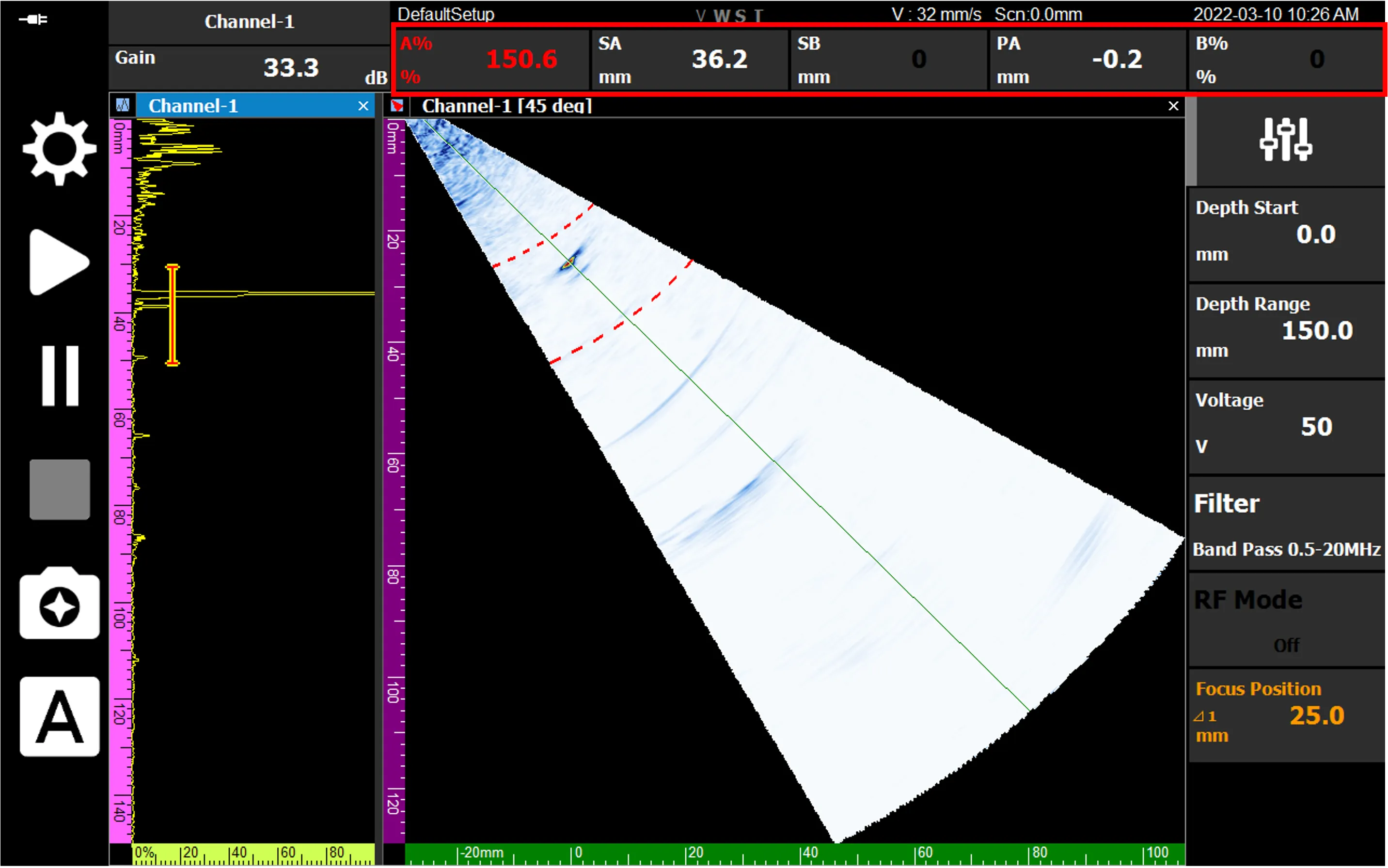
Task: Select the Depth Start 0.0 mm parameter
Action: click(x=1286, y=234)
